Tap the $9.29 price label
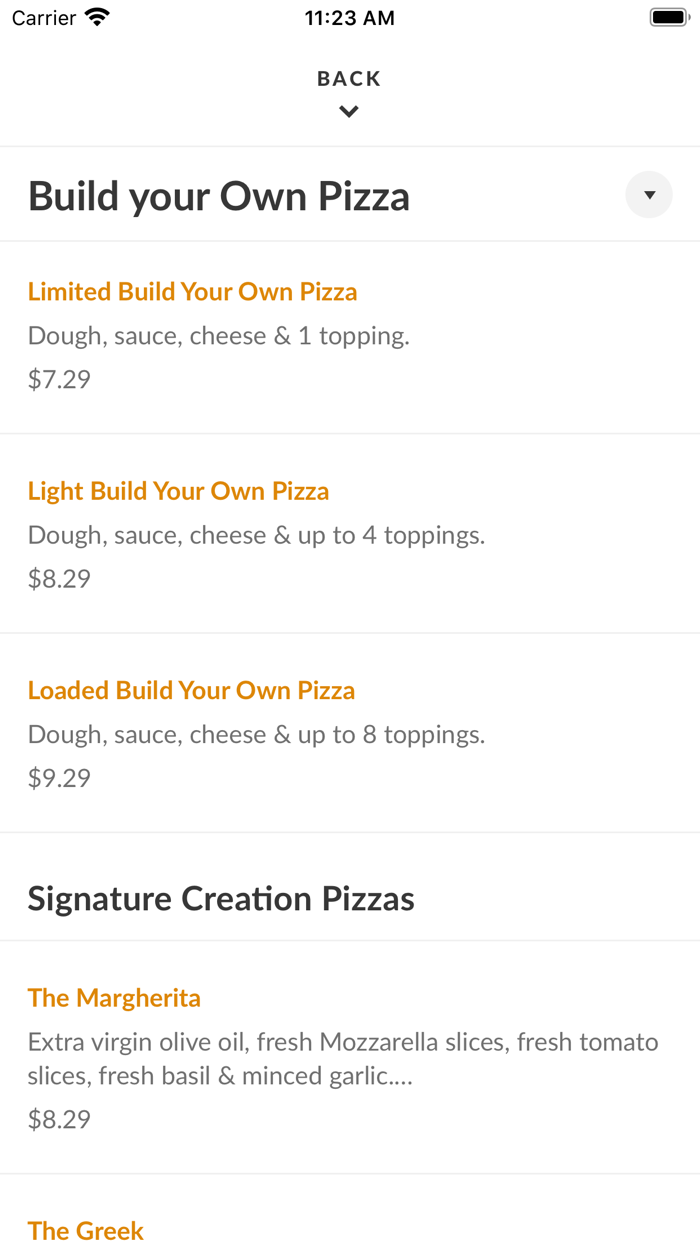This screenshot has width=700, height=1244. (x=59, y=778)
